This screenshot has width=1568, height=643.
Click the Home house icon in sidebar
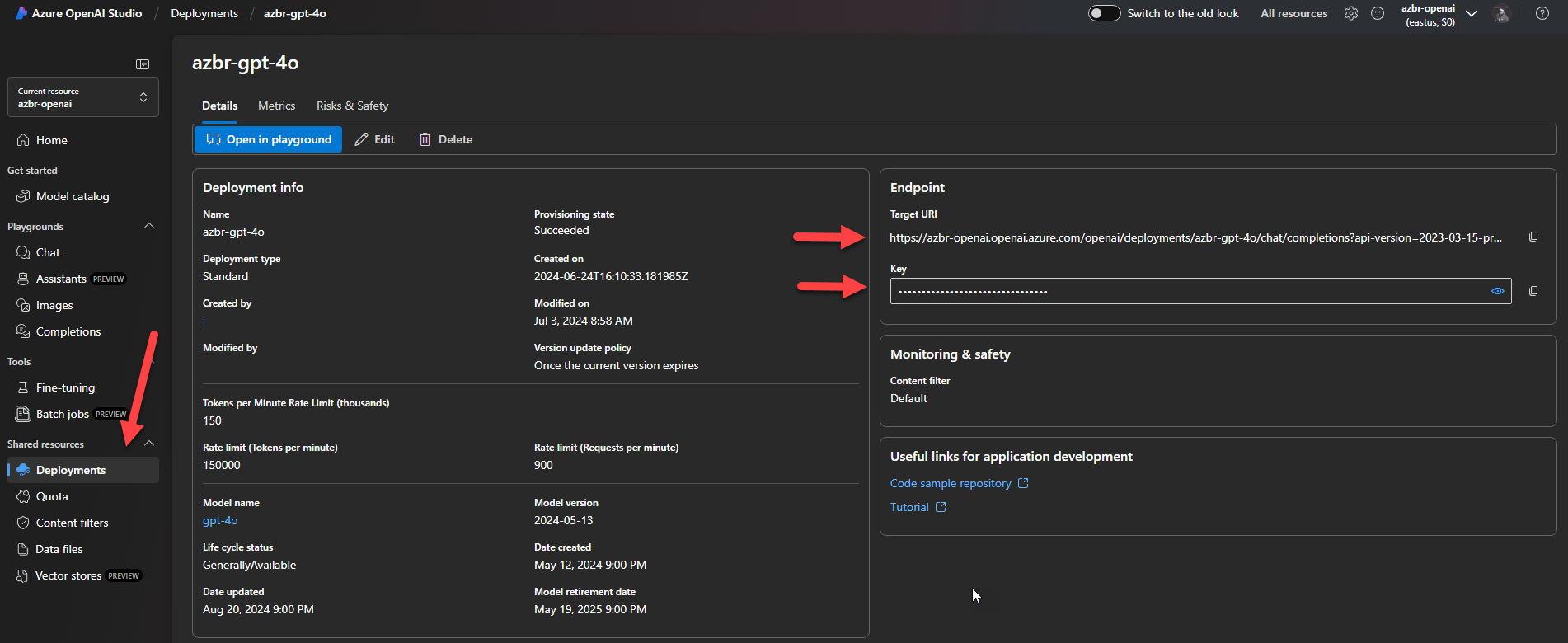point(23,140)
